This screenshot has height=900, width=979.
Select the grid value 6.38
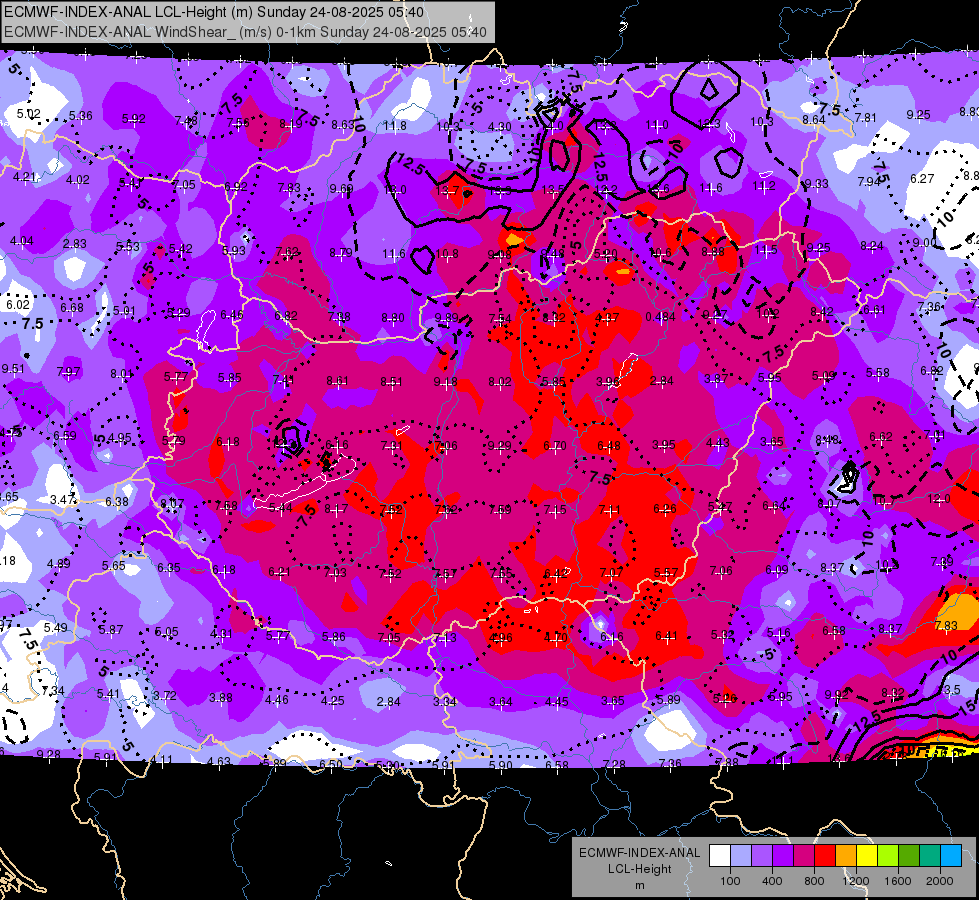coord(117,502)
